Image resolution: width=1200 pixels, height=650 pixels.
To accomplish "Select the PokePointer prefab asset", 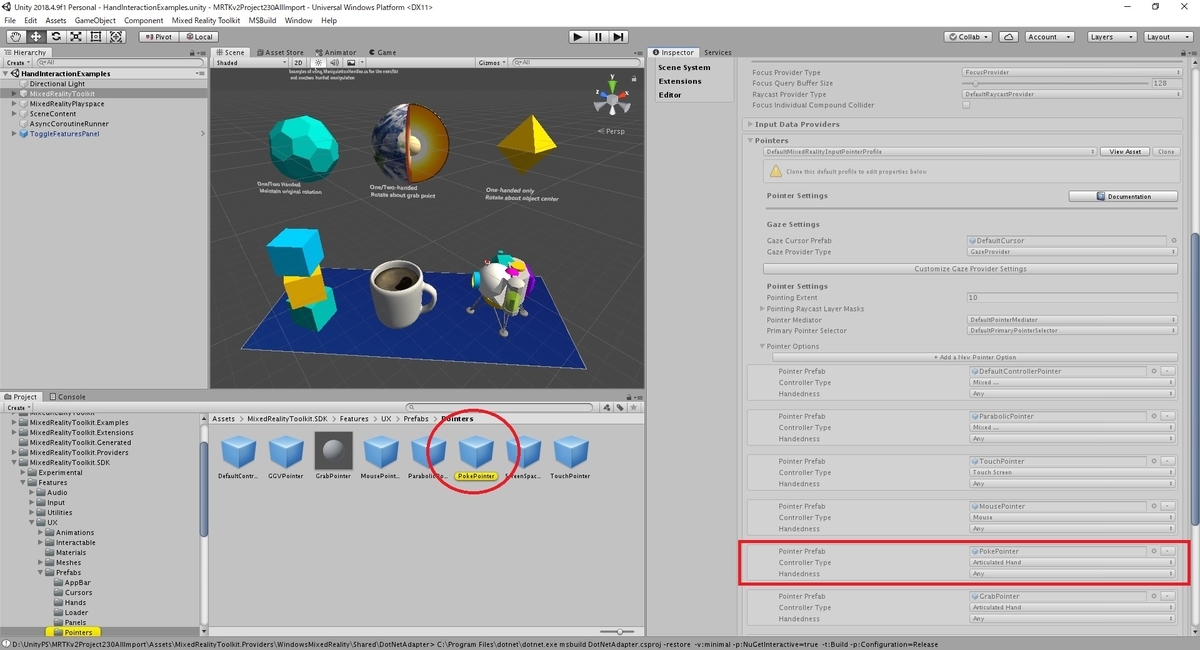I will (x=476, y=455).
